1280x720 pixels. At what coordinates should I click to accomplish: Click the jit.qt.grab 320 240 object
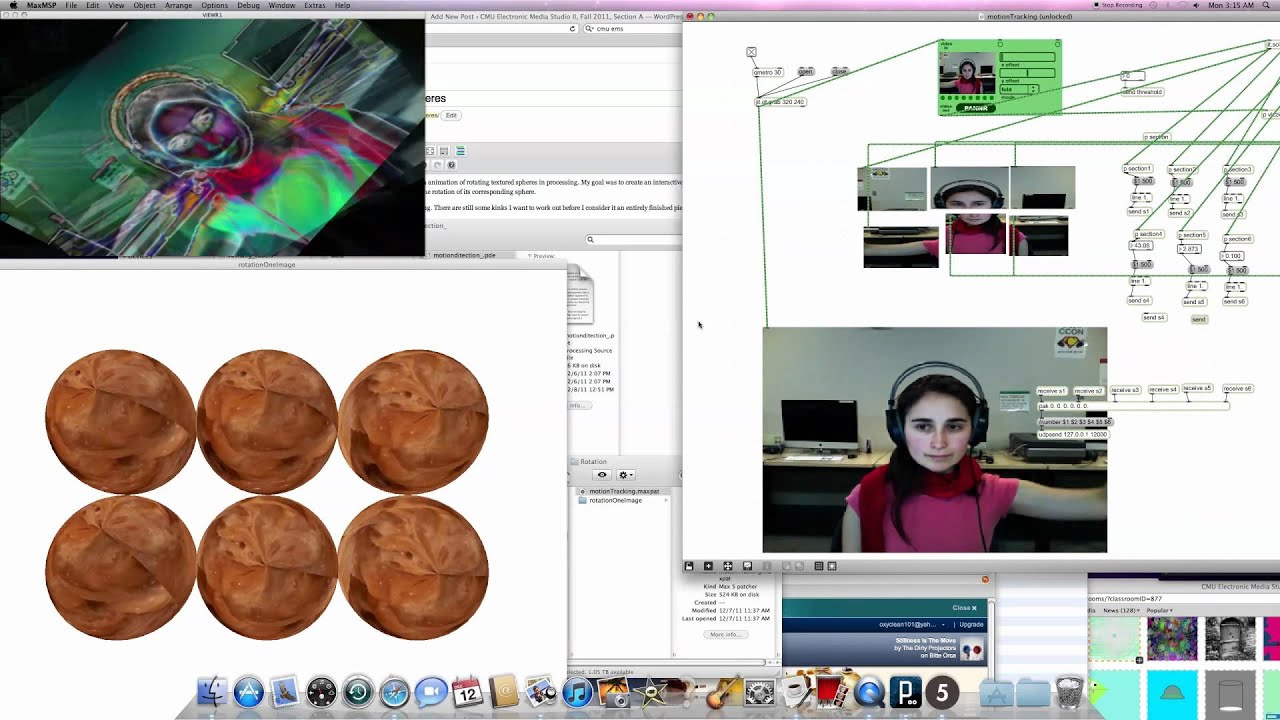point(780,102)
